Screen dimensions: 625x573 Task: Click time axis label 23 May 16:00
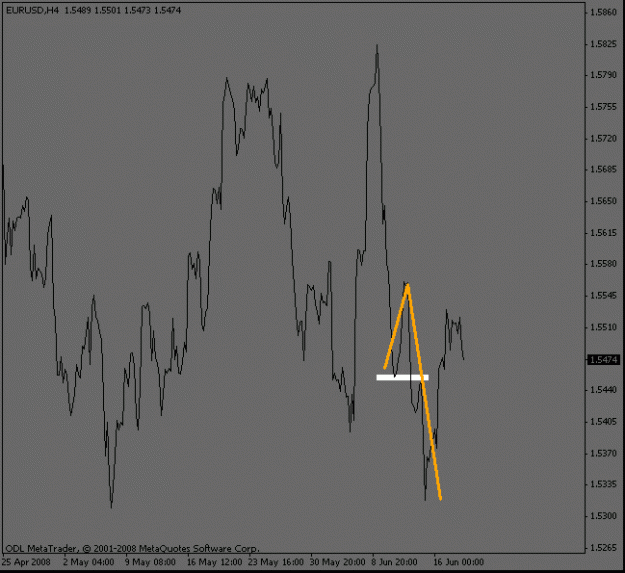[275, 563]
